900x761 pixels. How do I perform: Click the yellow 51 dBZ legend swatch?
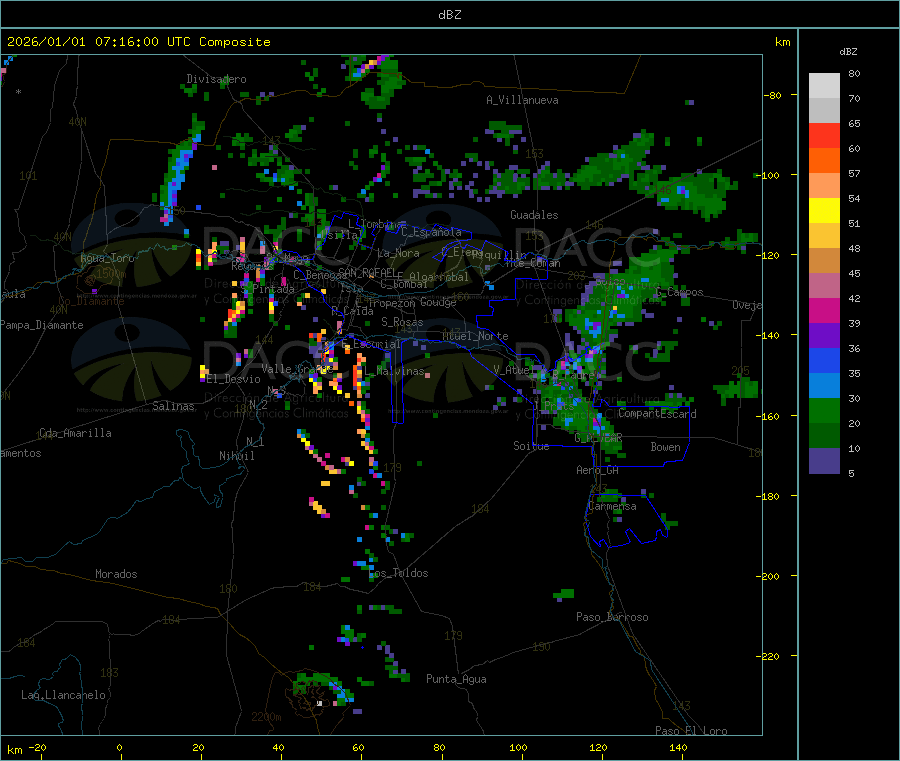point(824,211)
